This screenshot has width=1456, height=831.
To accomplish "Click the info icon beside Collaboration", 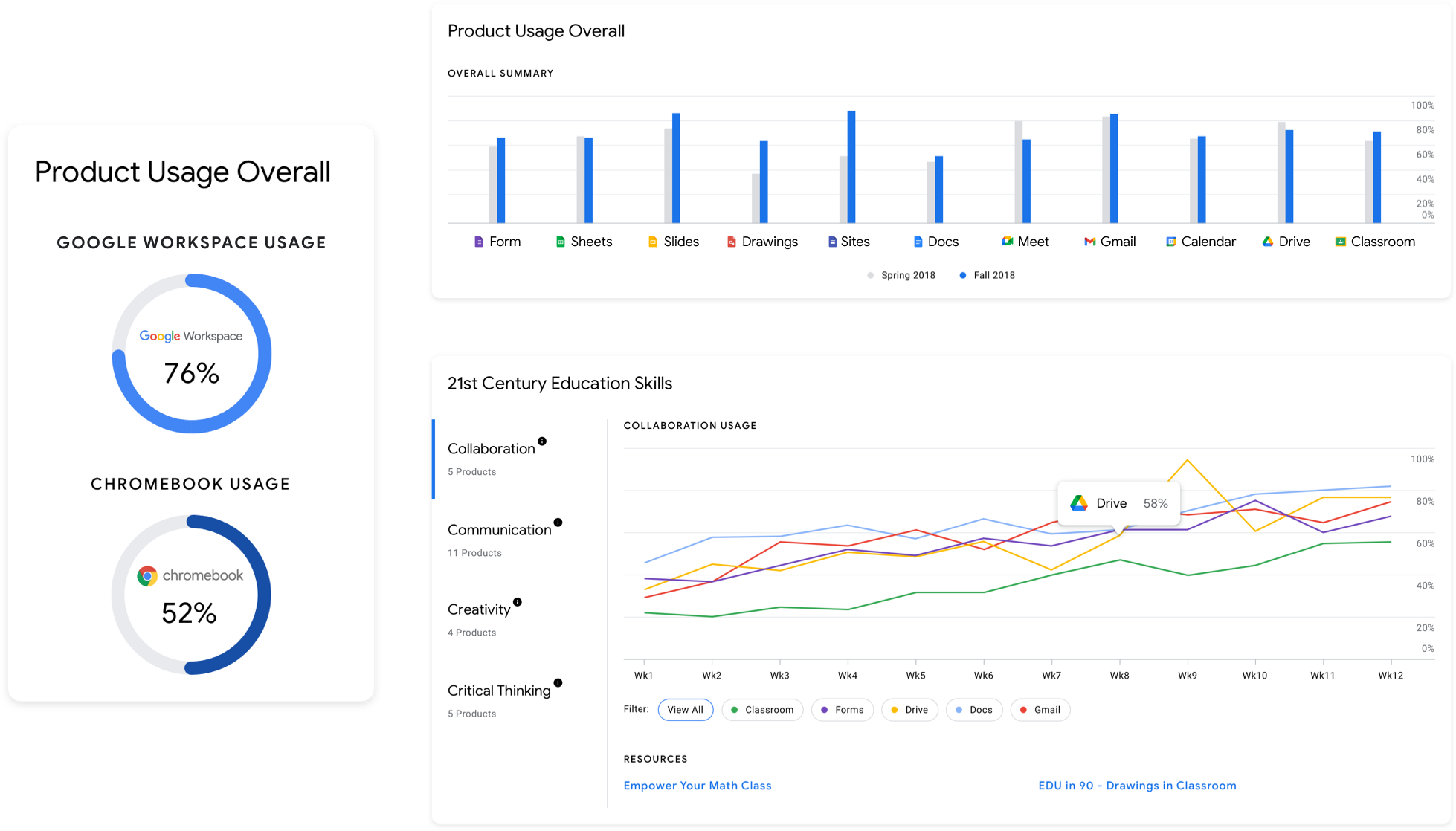I will (542, 442).
